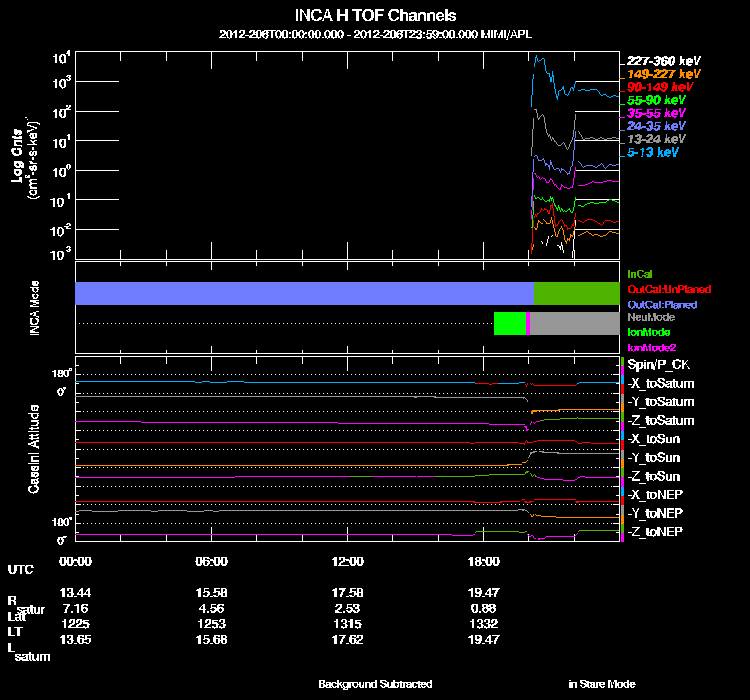
Task: Click the OutCal:Planed legend text
Action: point(661,303)
